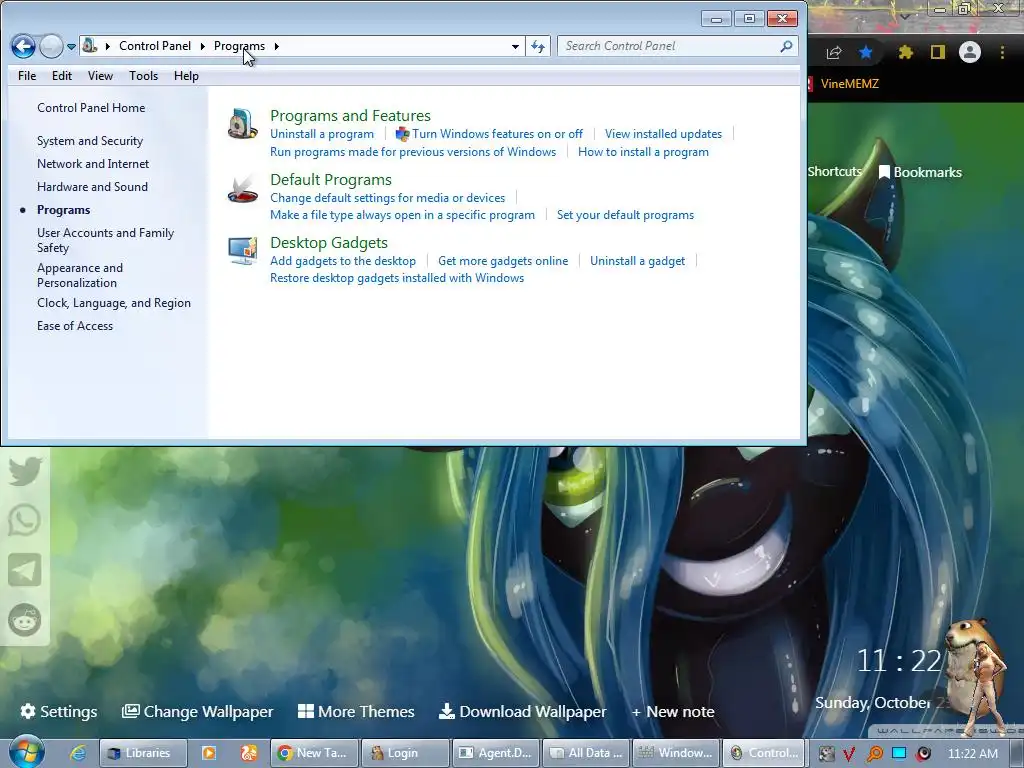1024x768 pixels.
Task: Click Turn Windows features on or off
Action: 497,134
